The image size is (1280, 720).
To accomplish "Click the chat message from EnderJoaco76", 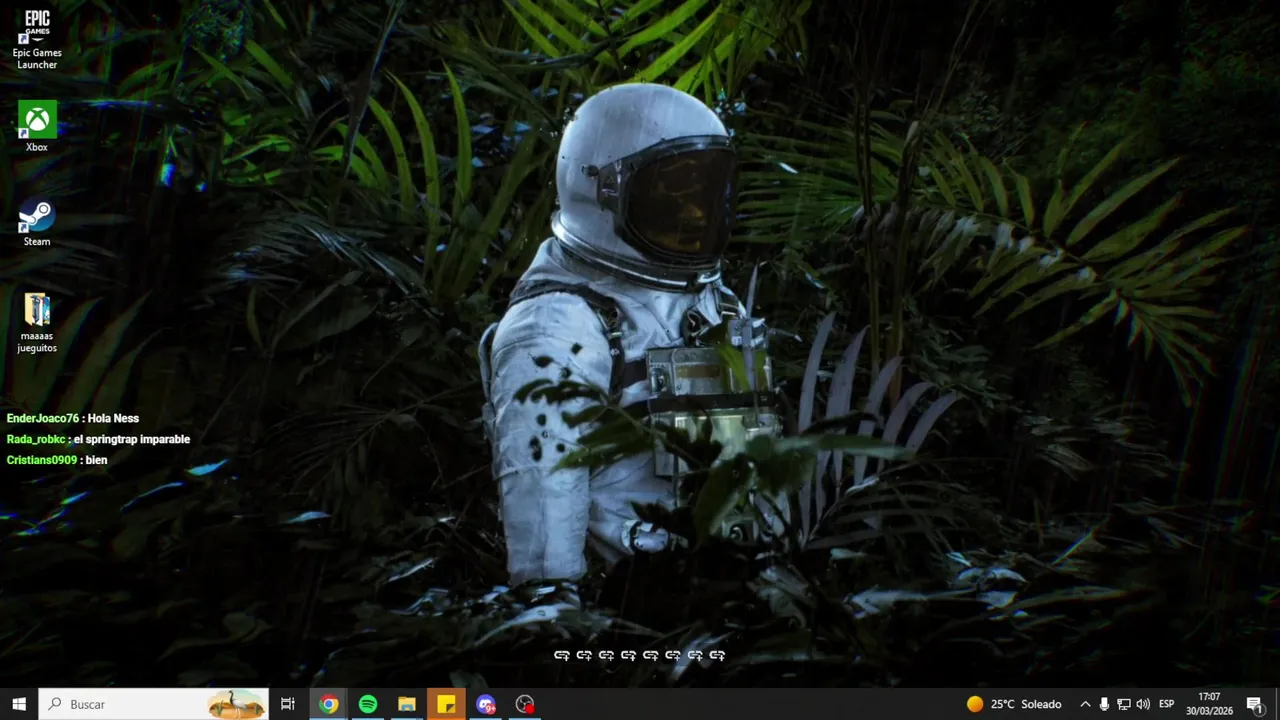I will (x=73, y=418).
